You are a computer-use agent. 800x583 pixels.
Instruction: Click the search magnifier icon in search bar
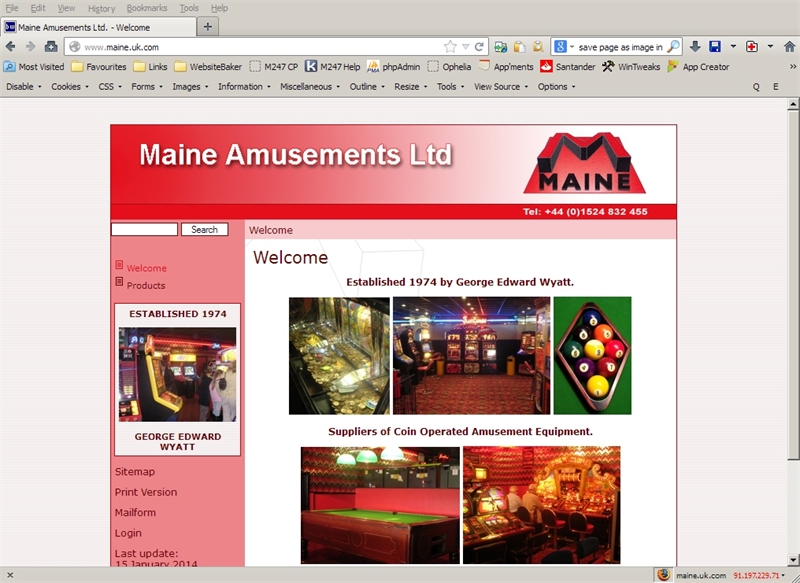[673, 47]
